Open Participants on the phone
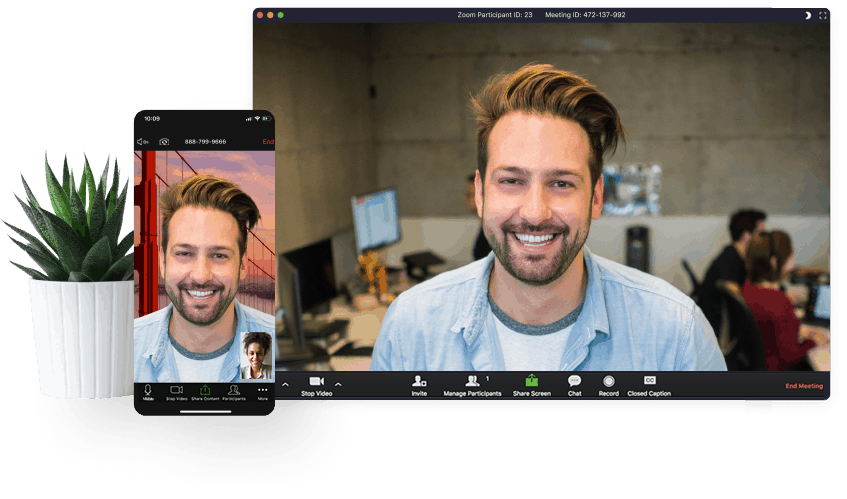 (x=233, y=391)
